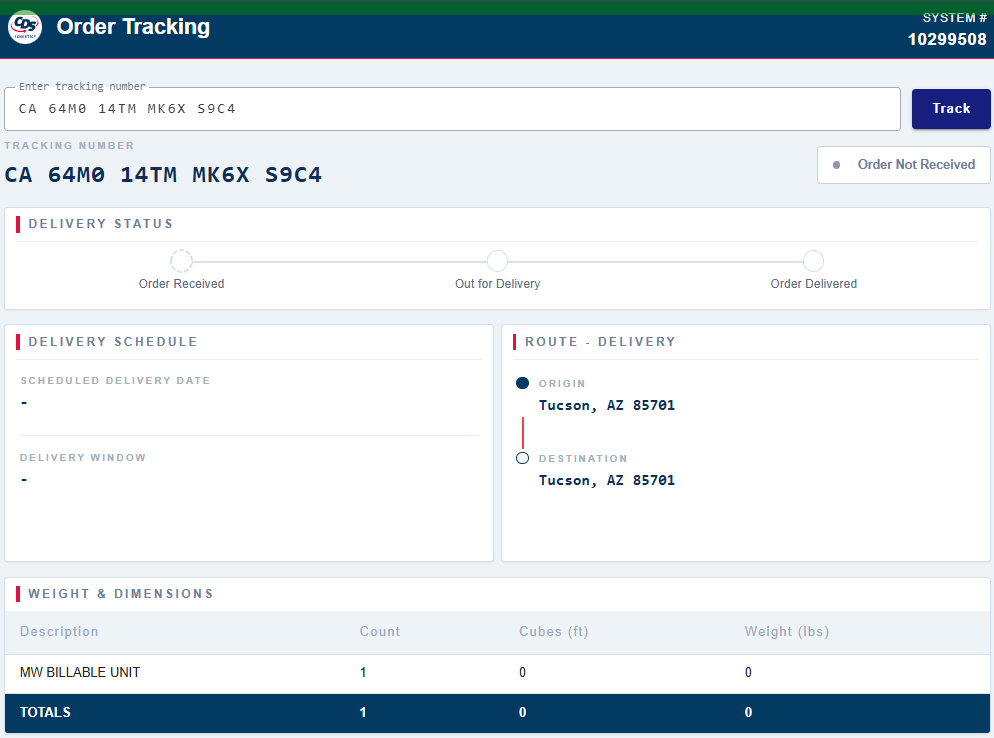Click the Order Received step circle
Screen dimensions: 994x738
click(x=181, y=261)
